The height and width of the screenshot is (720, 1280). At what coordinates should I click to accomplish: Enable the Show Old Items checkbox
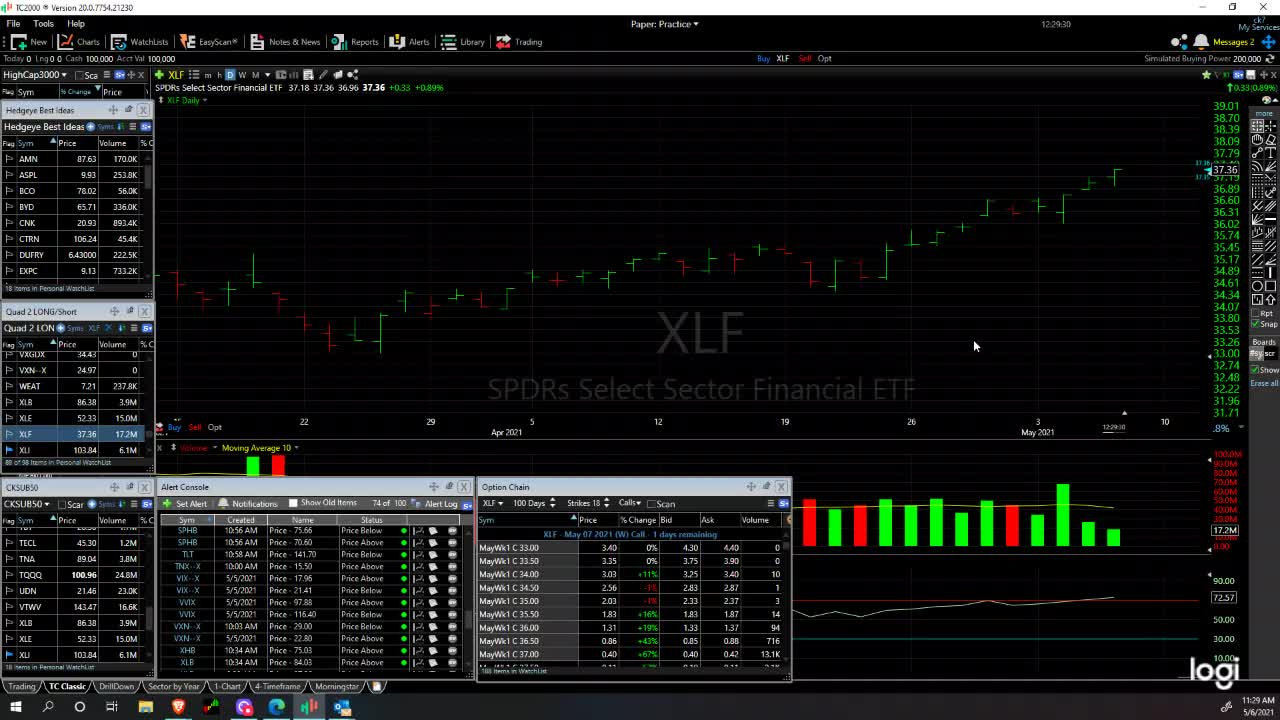[x=293, y=503]
